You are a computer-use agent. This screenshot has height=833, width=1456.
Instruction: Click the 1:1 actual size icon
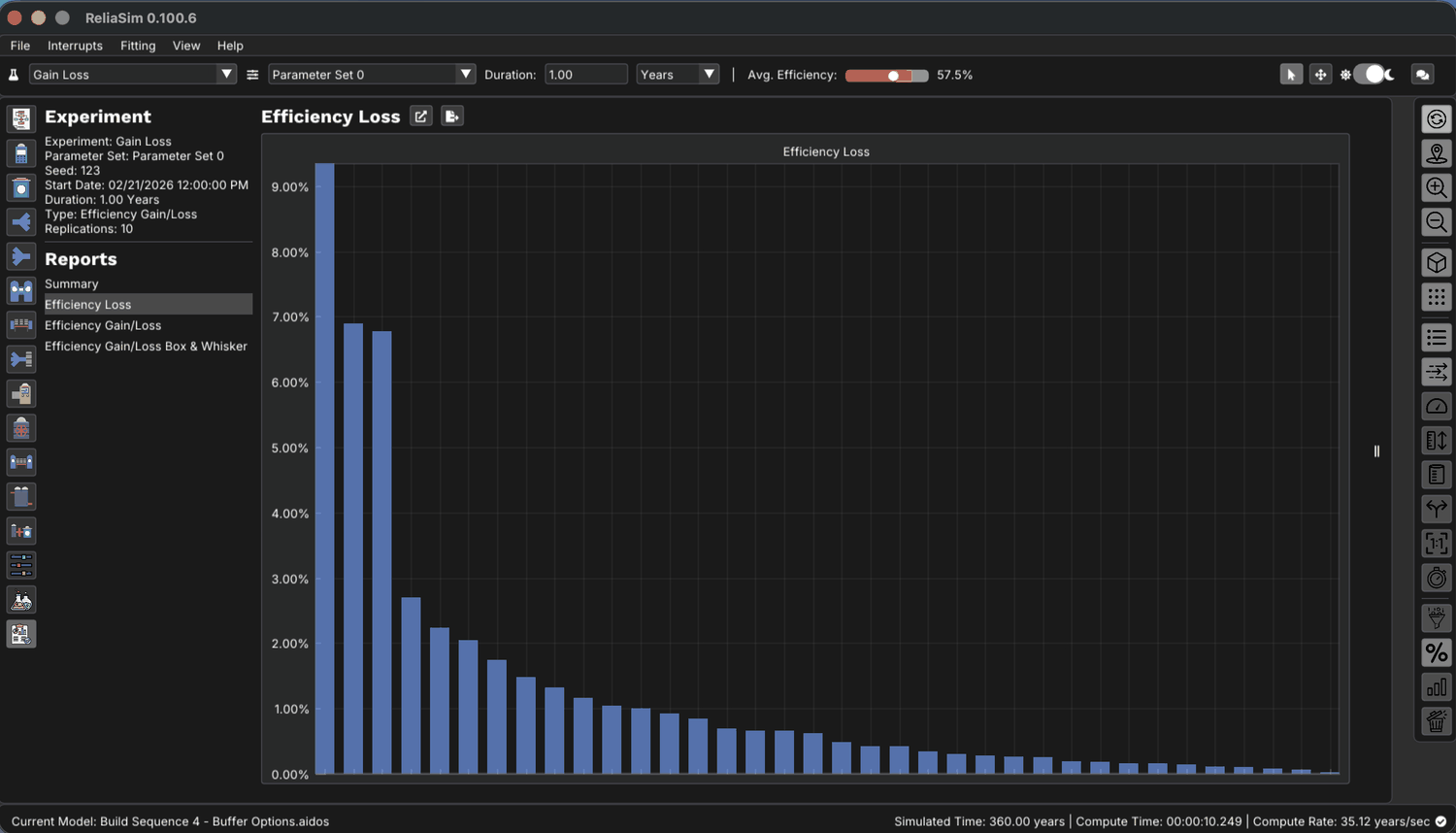[x=1437, y=544]
